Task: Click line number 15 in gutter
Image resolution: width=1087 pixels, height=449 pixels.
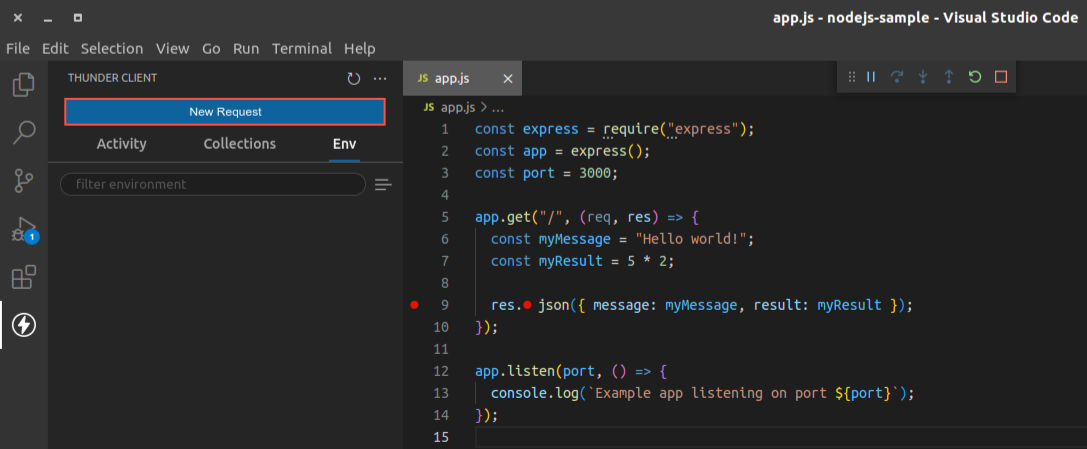Action: point(441,437)
